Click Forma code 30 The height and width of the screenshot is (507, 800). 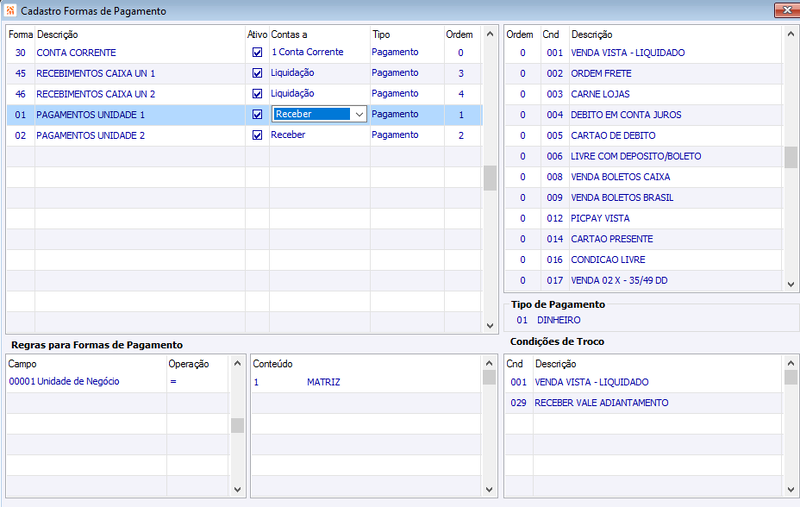pos(20,53)
